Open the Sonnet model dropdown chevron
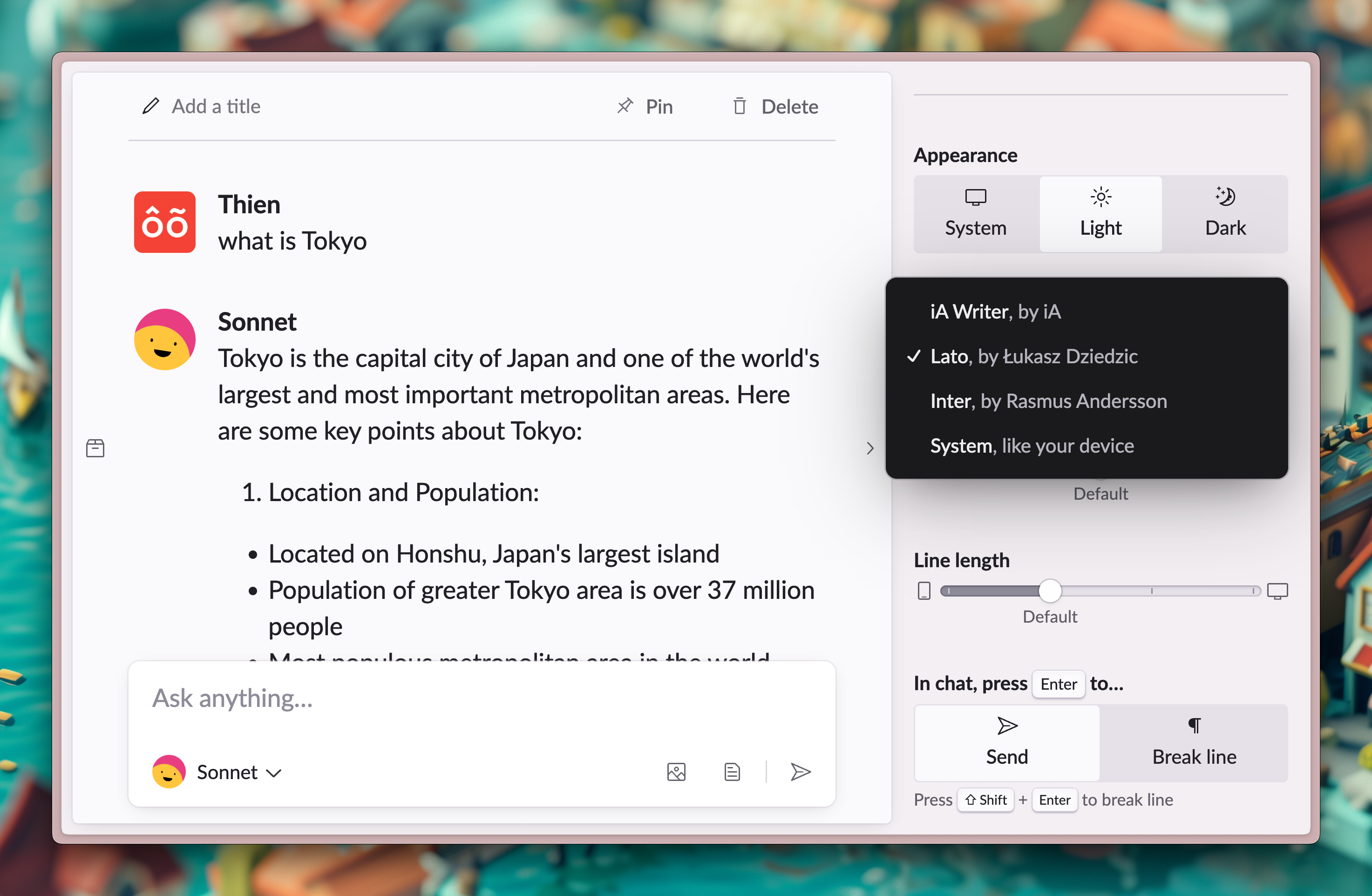 (273, 773)
